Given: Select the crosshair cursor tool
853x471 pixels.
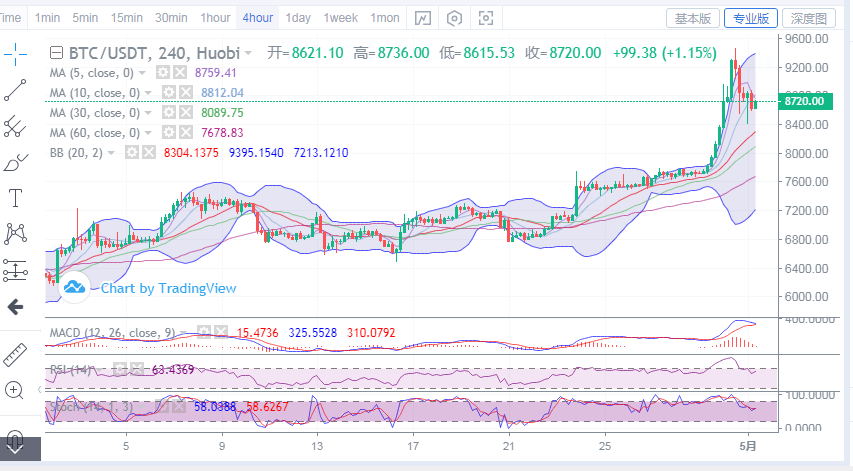Looking at the screenshot, I should click(15, 54).
